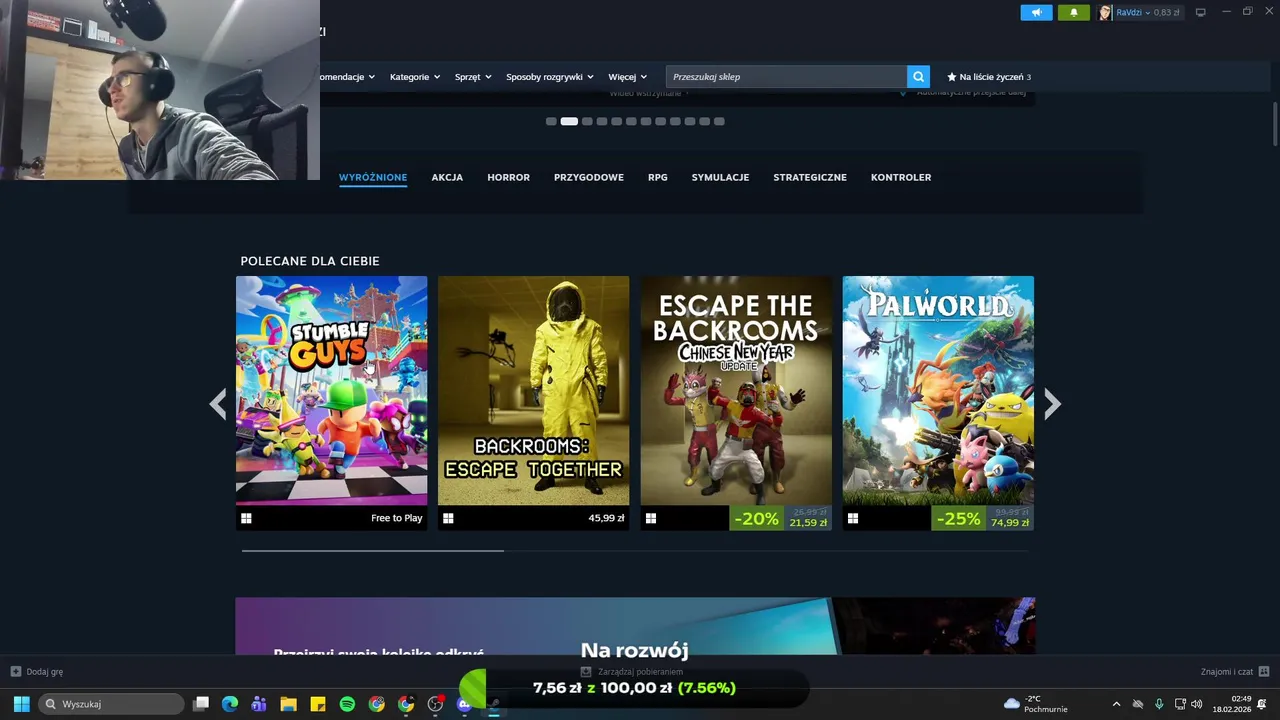Viewport: 1280px width, 720px height.
Task: Launch Microsoft Edge from the taskbar
Action: (230, 704)
